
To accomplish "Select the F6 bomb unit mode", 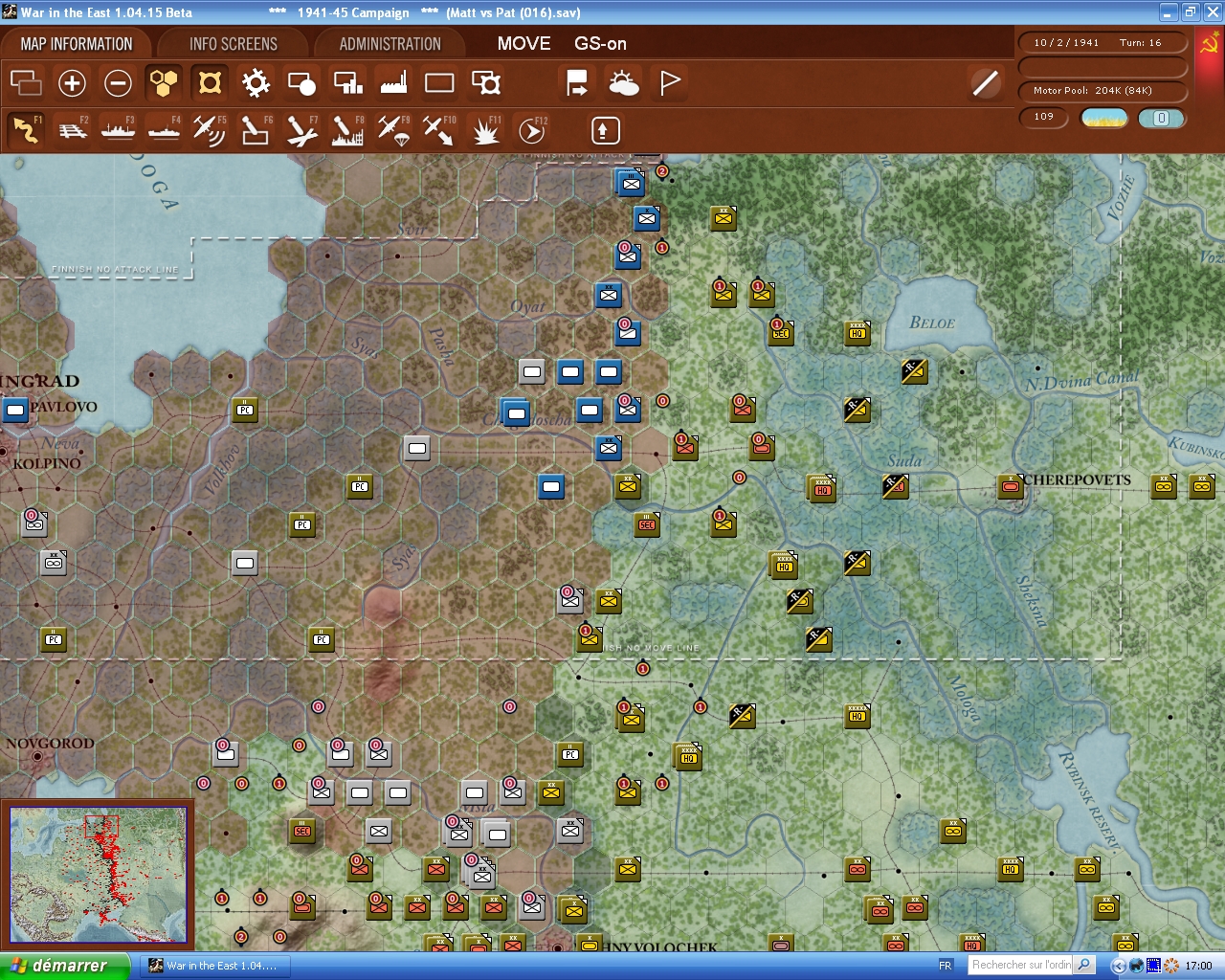I will click(256, 129).
